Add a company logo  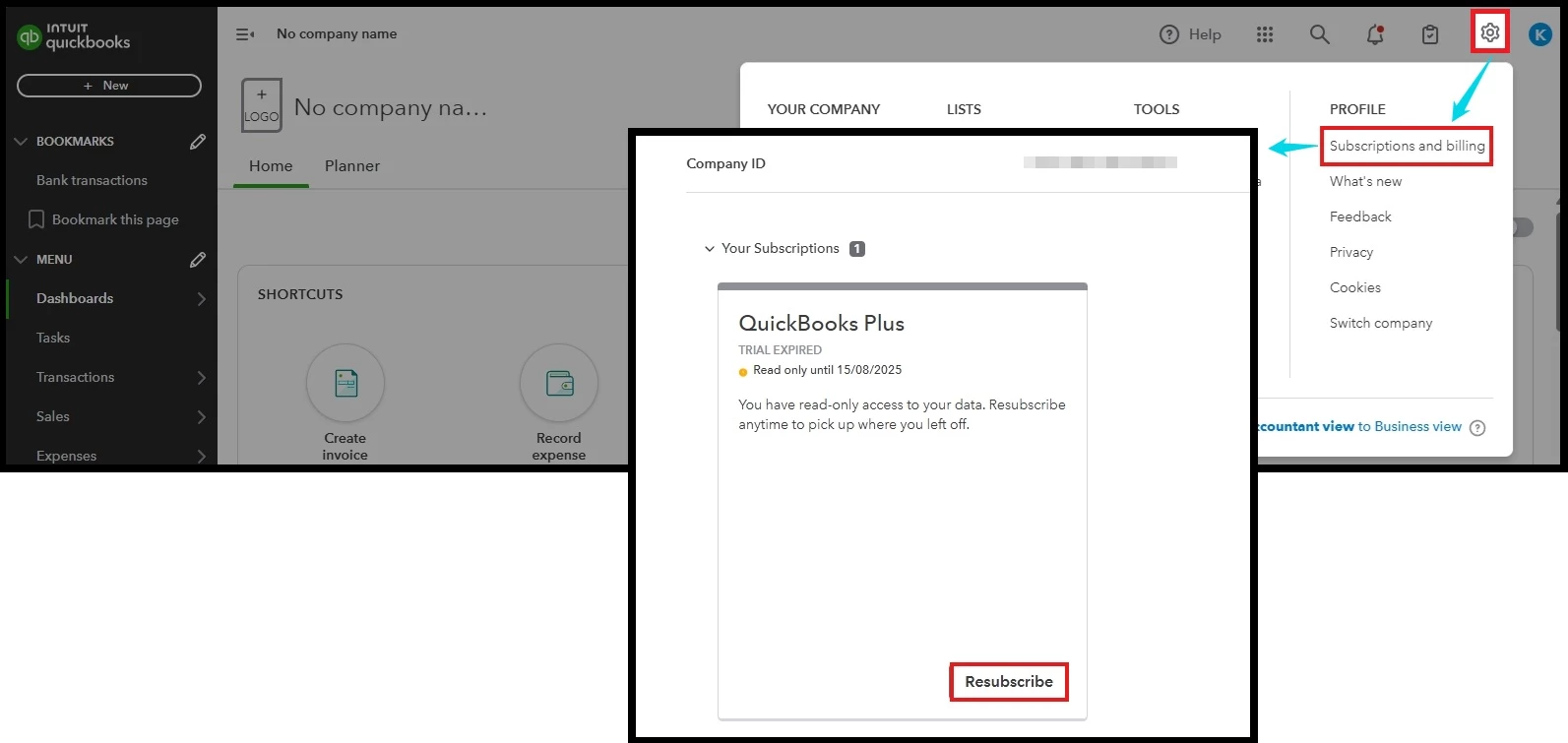pyautogui.click(x=262, y=105)
